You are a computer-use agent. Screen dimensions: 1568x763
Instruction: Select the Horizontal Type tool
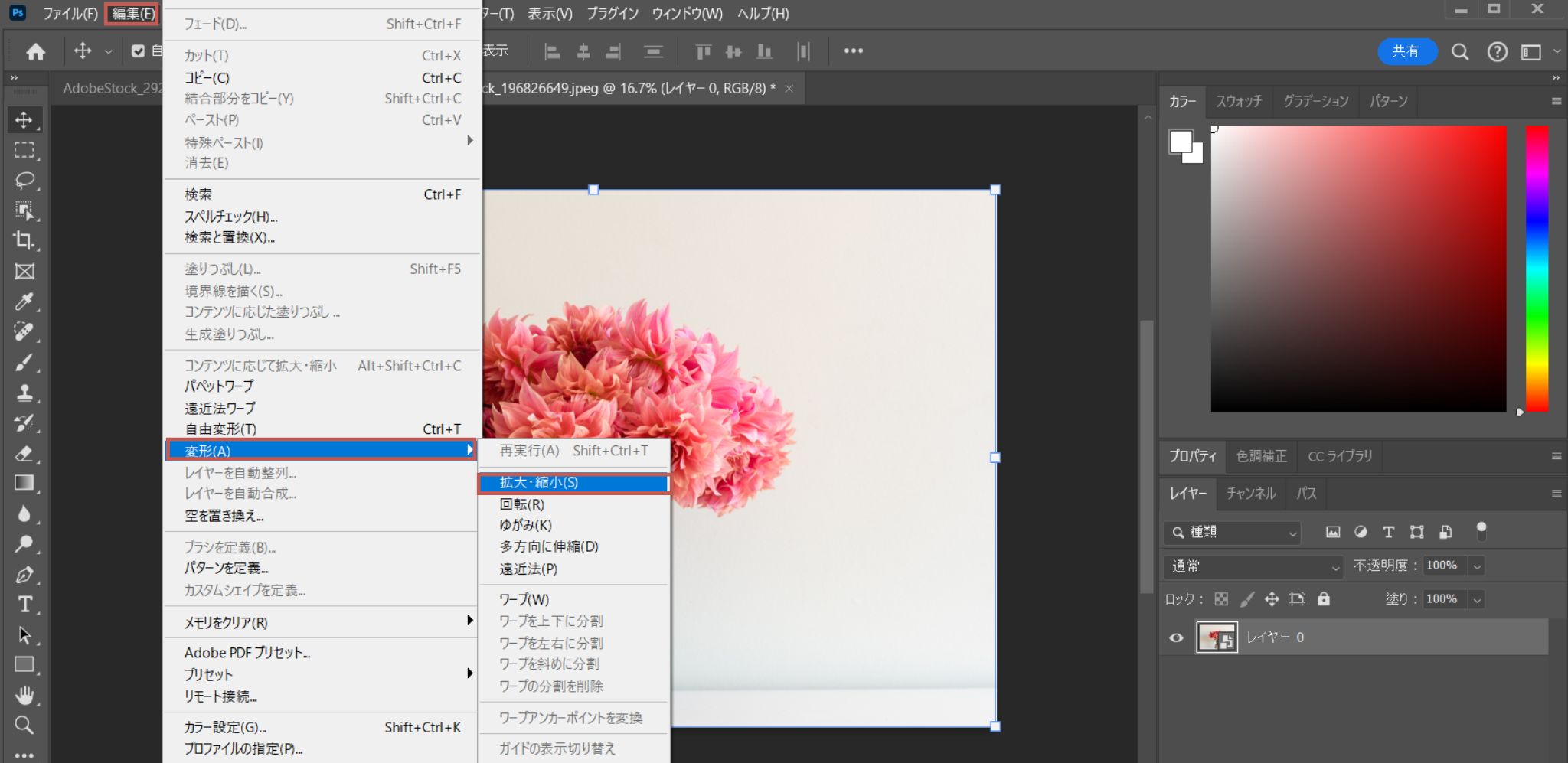pyautogui.click(x=24, y=605)
